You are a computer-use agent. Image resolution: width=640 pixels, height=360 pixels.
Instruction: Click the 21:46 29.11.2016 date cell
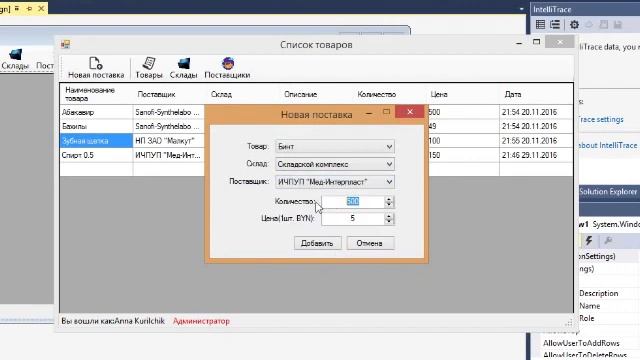pos(536,155)
